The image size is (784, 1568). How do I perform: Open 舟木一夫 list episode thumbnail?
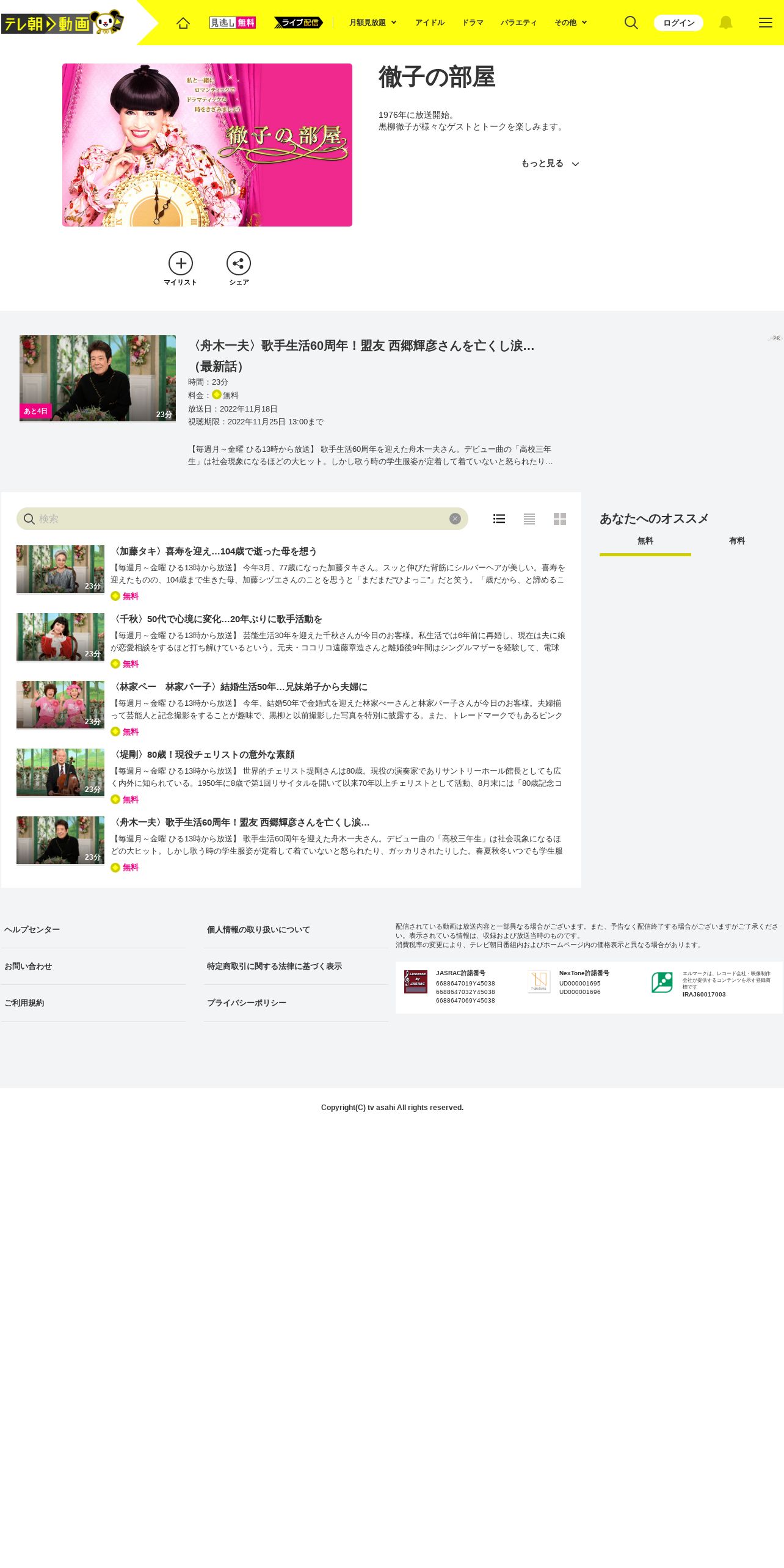60,840
